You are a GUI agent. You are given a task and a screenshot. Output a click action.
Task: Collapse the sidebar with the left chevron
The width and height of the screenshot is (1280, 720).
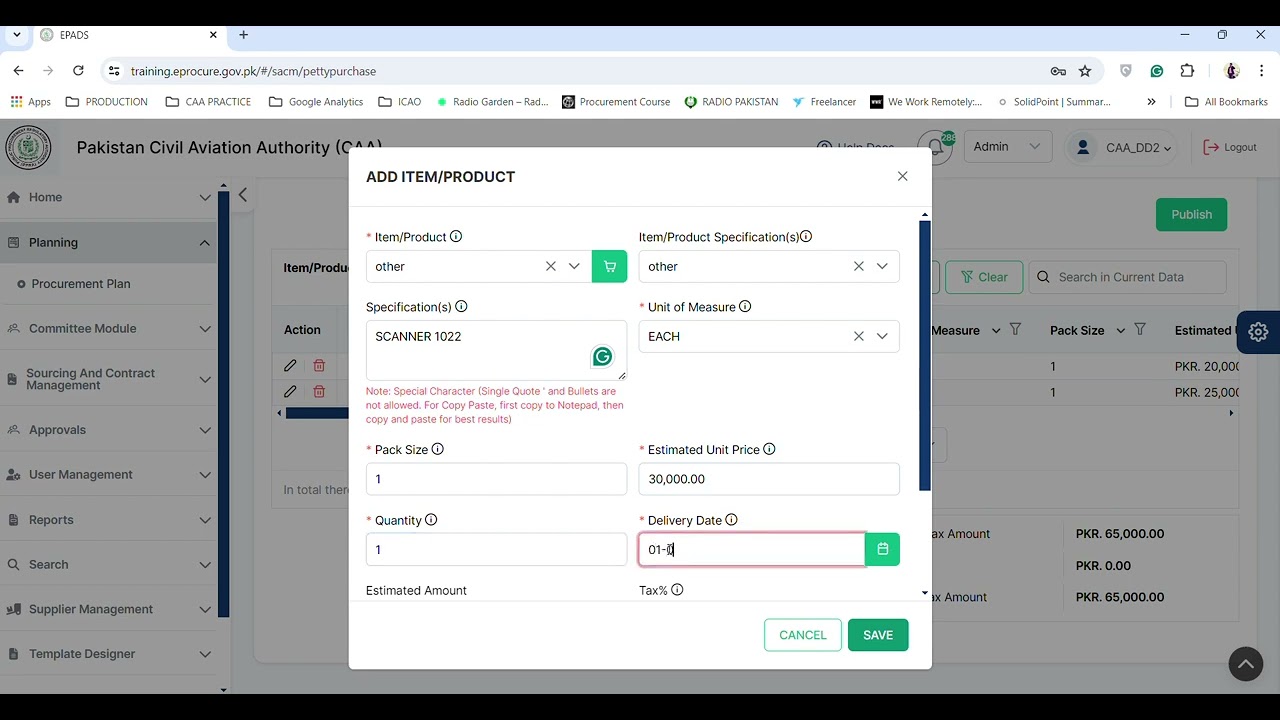(x=242, y=195)
